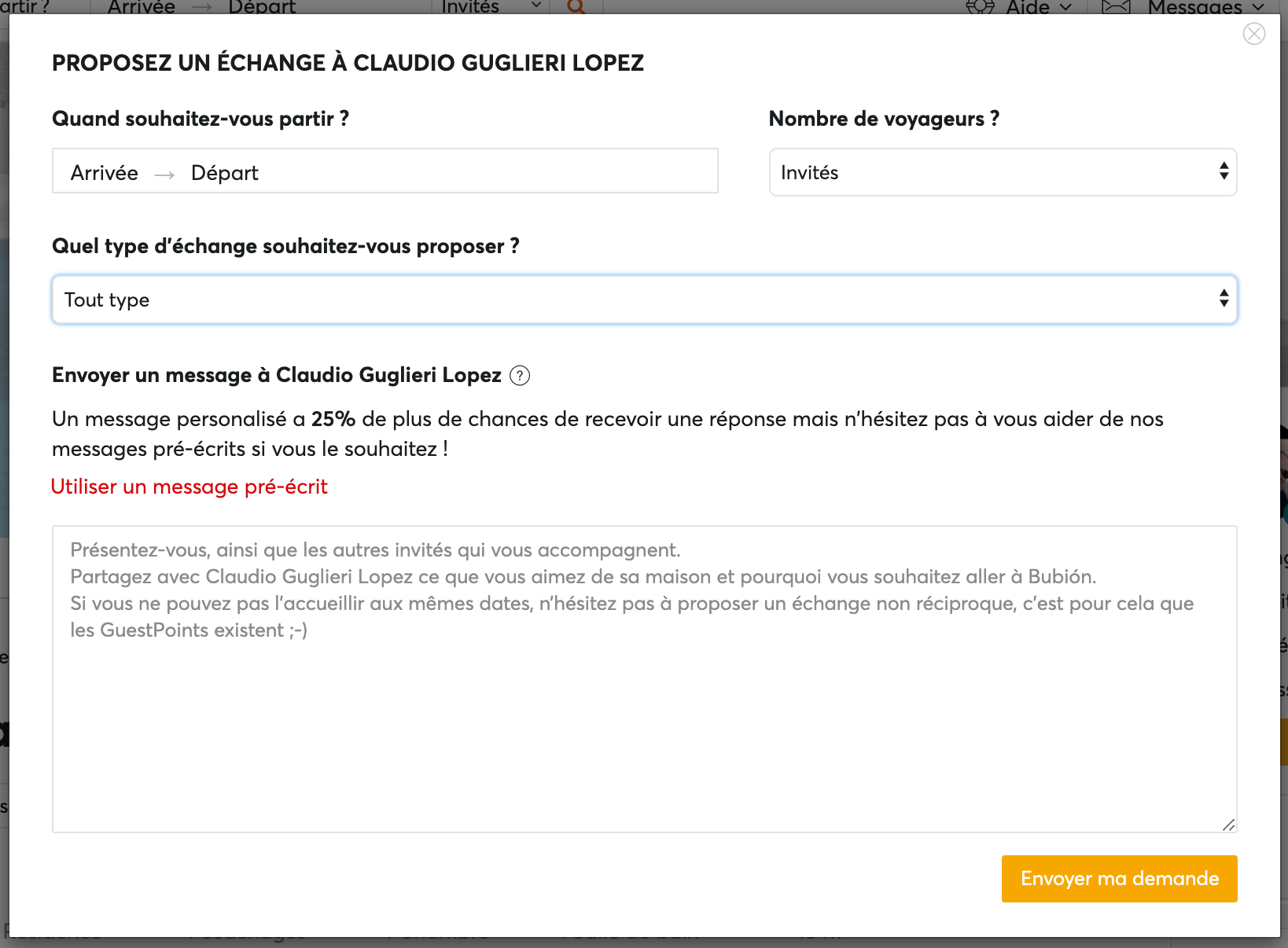Click the up-down arrows on Tout type
This screenshot has width=1288, height=948.
pyautogui.click(x=1224, y=299)
